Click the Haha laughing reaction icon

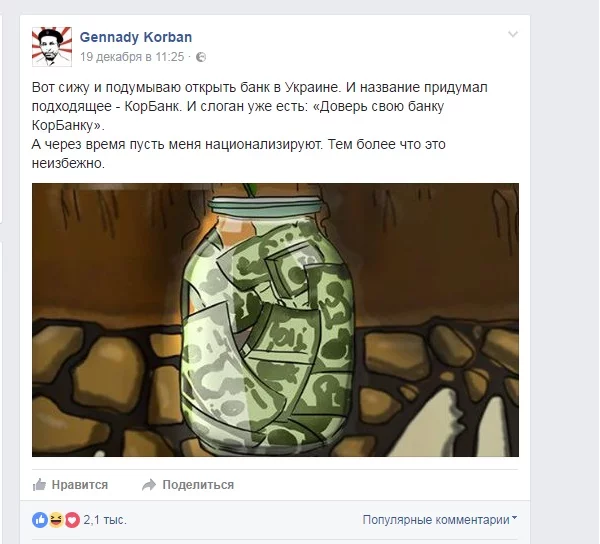point(56,520)
